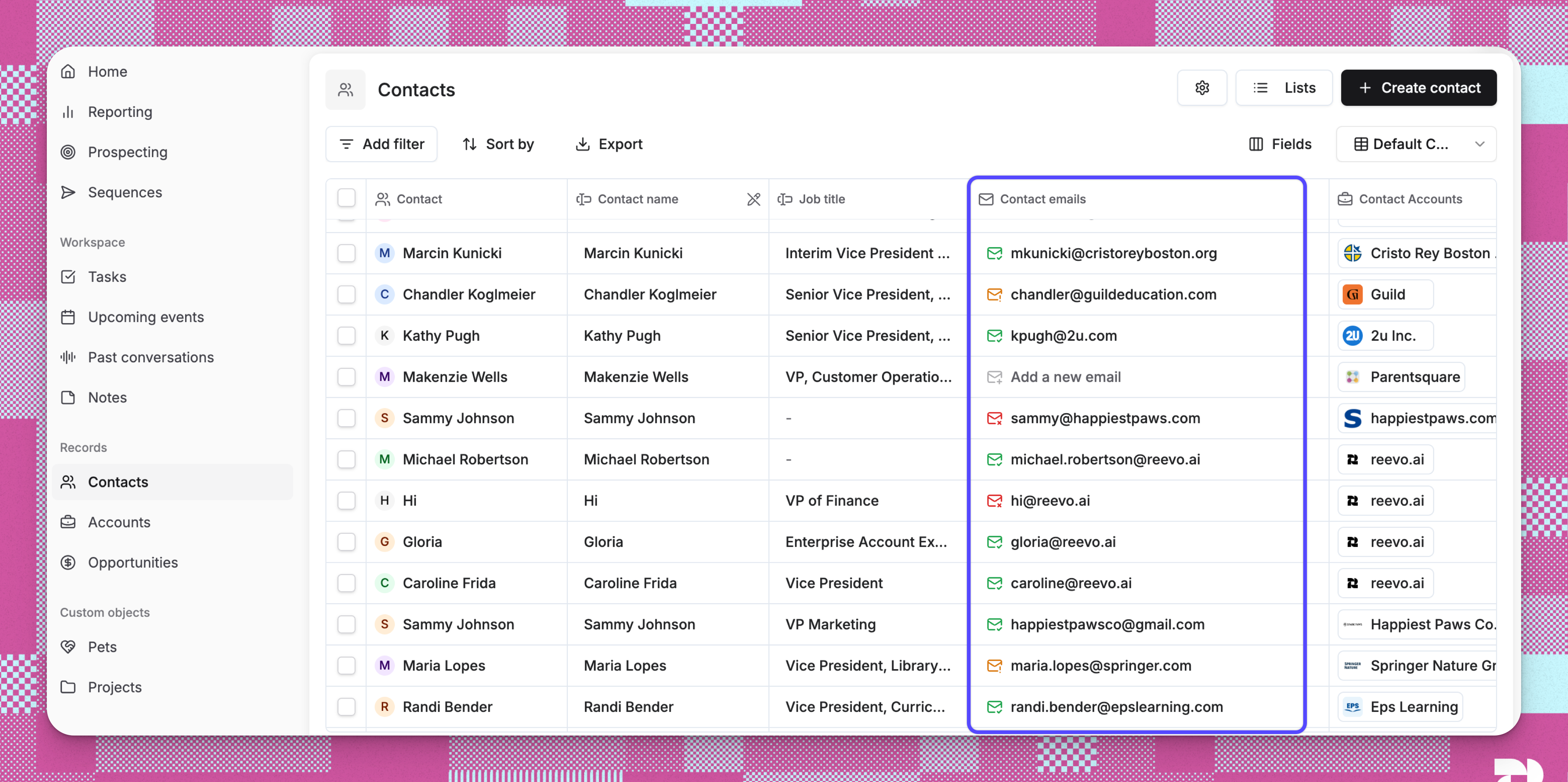Open the Past conversations section
The width and height of the screenshot is (1568, 782).
[x=150, y=357]
